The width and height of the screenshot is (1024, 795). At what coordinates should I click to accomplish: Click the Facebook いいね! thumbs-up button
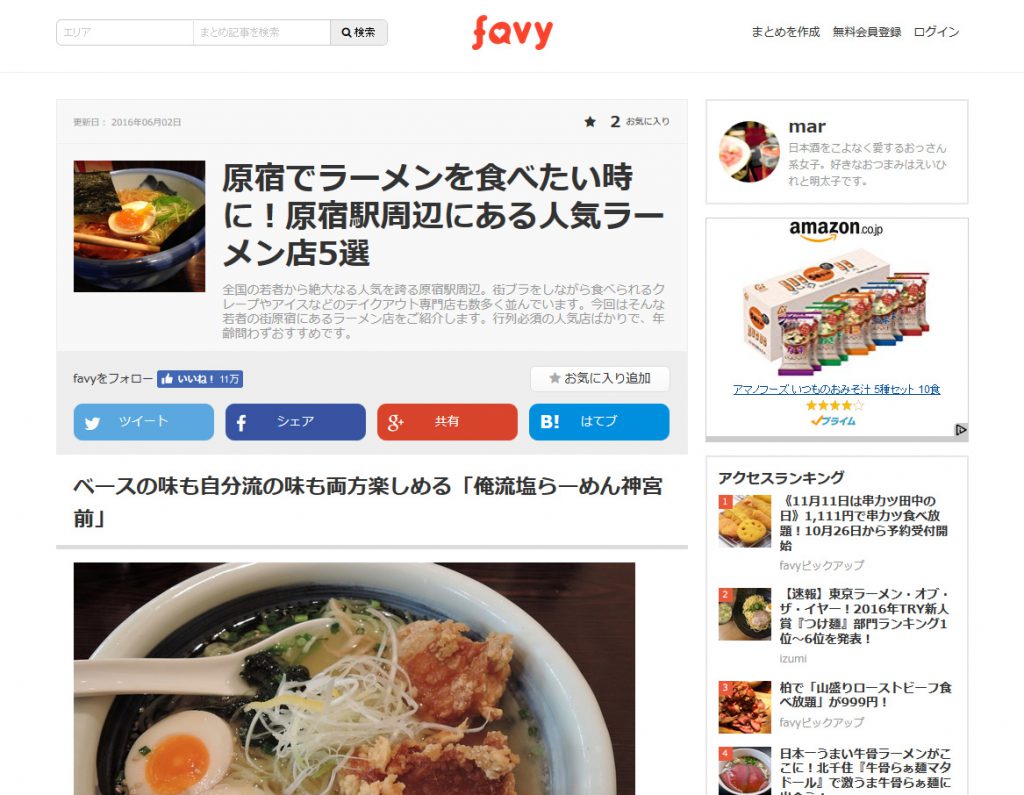click(x=200, y=379)
